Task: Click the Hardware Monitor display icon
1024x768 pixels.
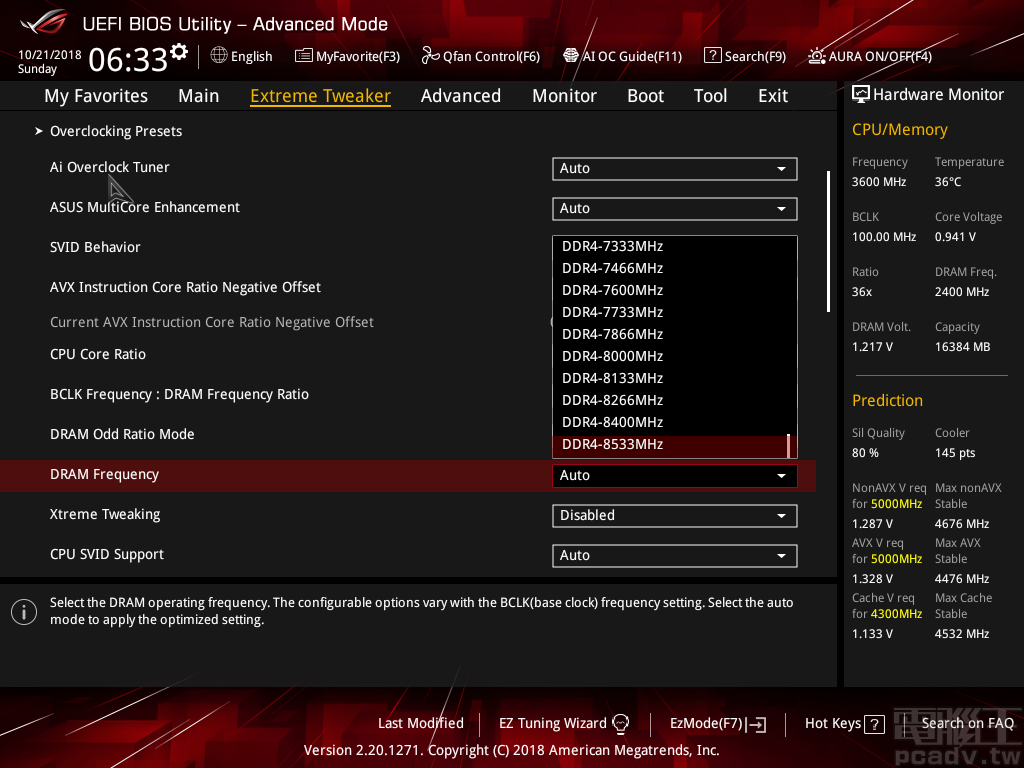Action: [x=861, y=94]
